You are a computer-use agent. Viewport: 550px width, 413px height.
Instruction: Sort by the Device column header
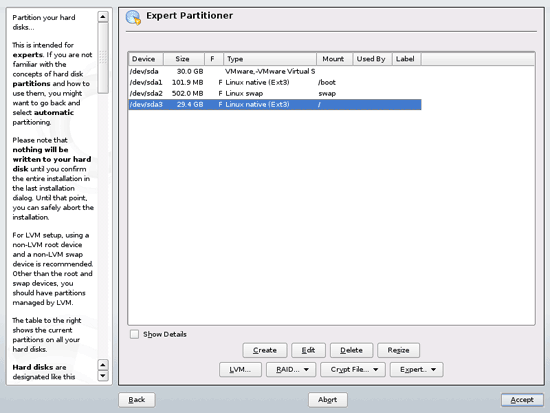click(146, 59)
